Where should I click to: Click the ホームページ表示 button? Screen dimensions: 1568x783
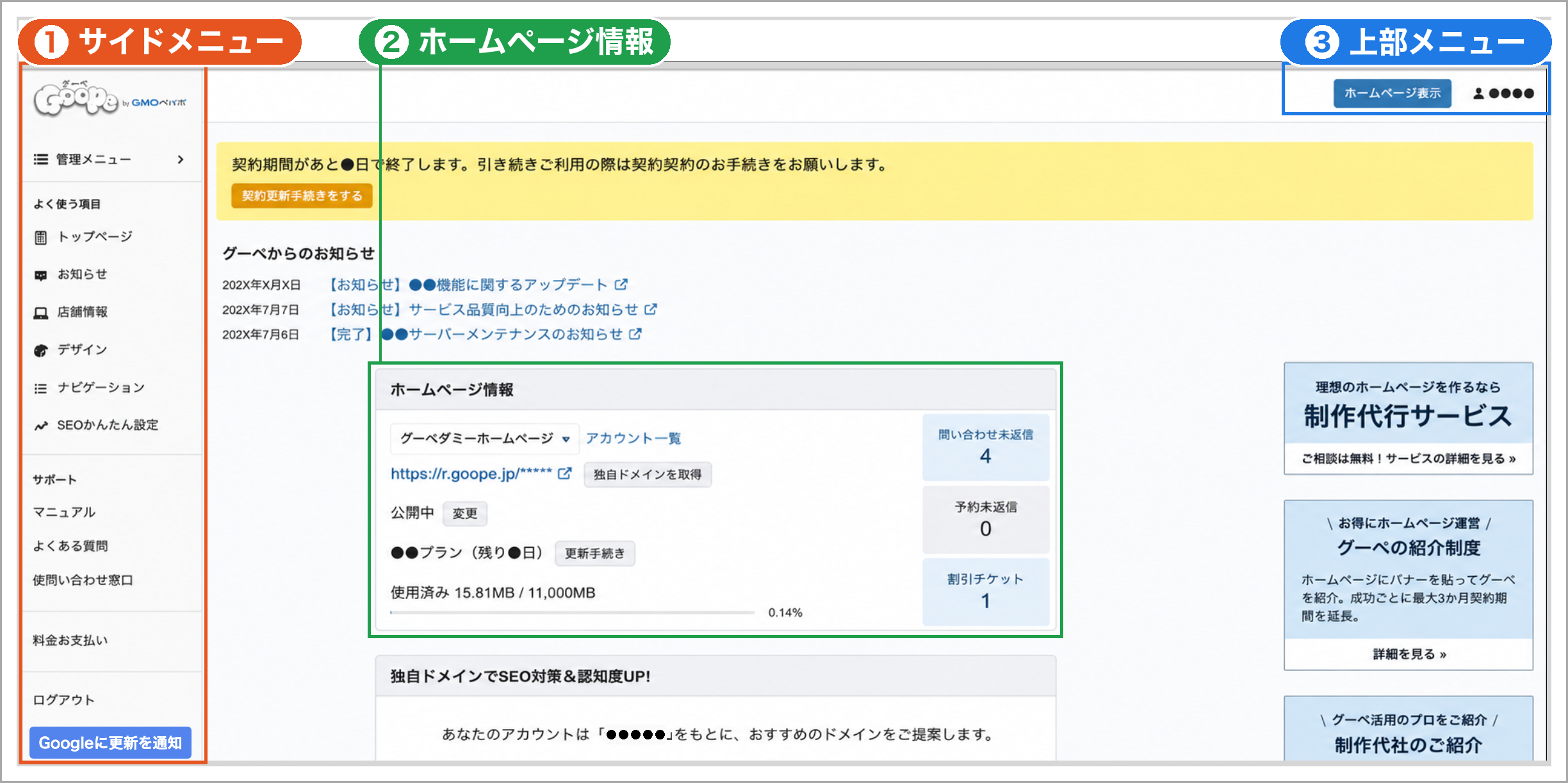point(1392,94)
